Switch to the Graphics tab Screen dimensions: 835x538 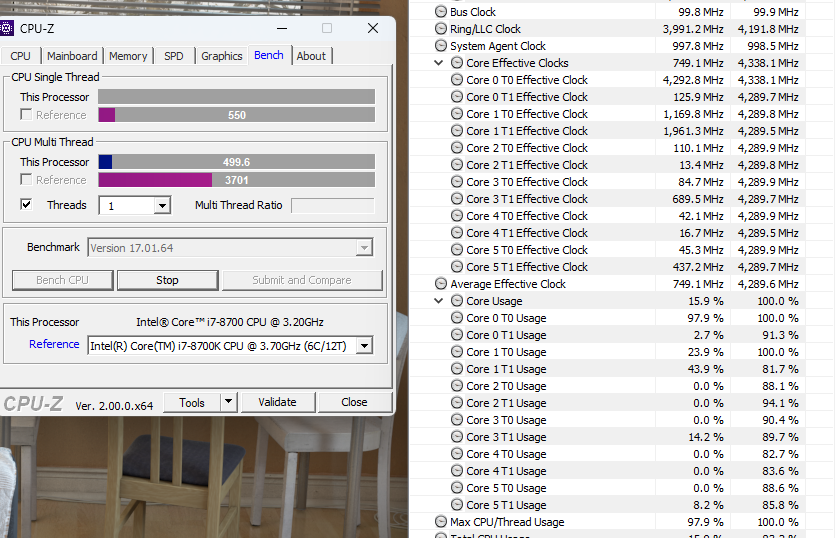(x=222, y=56)
